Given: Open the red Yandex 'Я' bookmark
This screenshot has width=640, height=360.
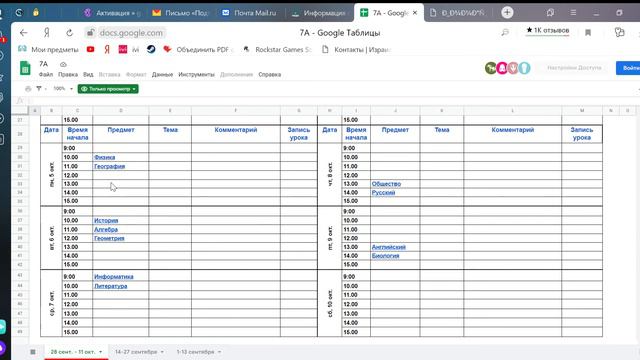Looking at the screenshot, I should coord(107,49).
